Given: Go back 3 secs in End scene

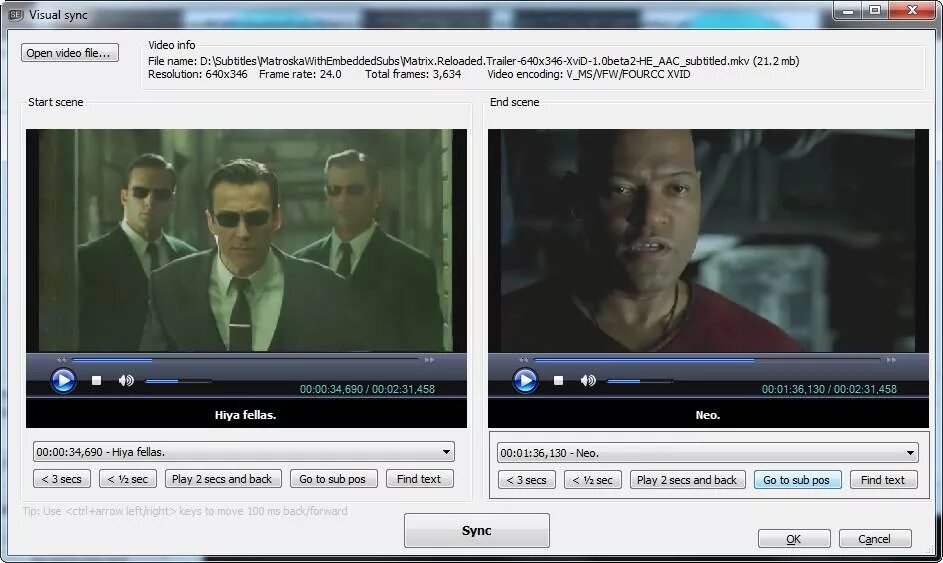Looking at the screenshot, I should click(x=526, y=480).
